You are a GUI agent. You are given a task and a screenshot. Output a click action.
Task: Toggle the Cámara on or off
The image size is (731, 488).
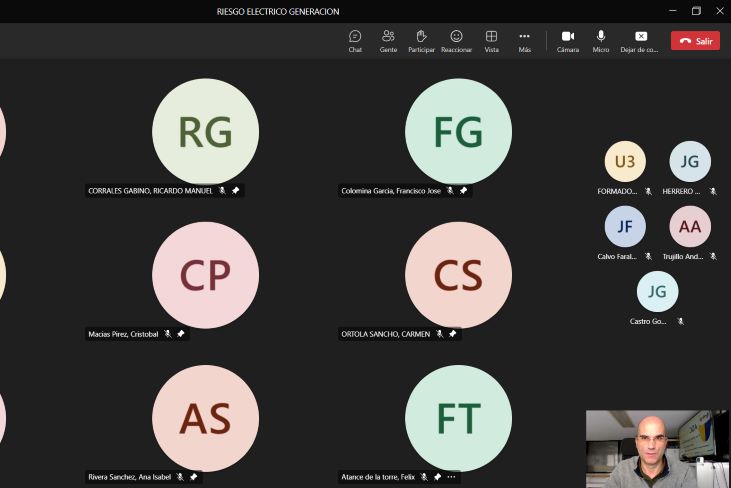(x=568, y=41)
